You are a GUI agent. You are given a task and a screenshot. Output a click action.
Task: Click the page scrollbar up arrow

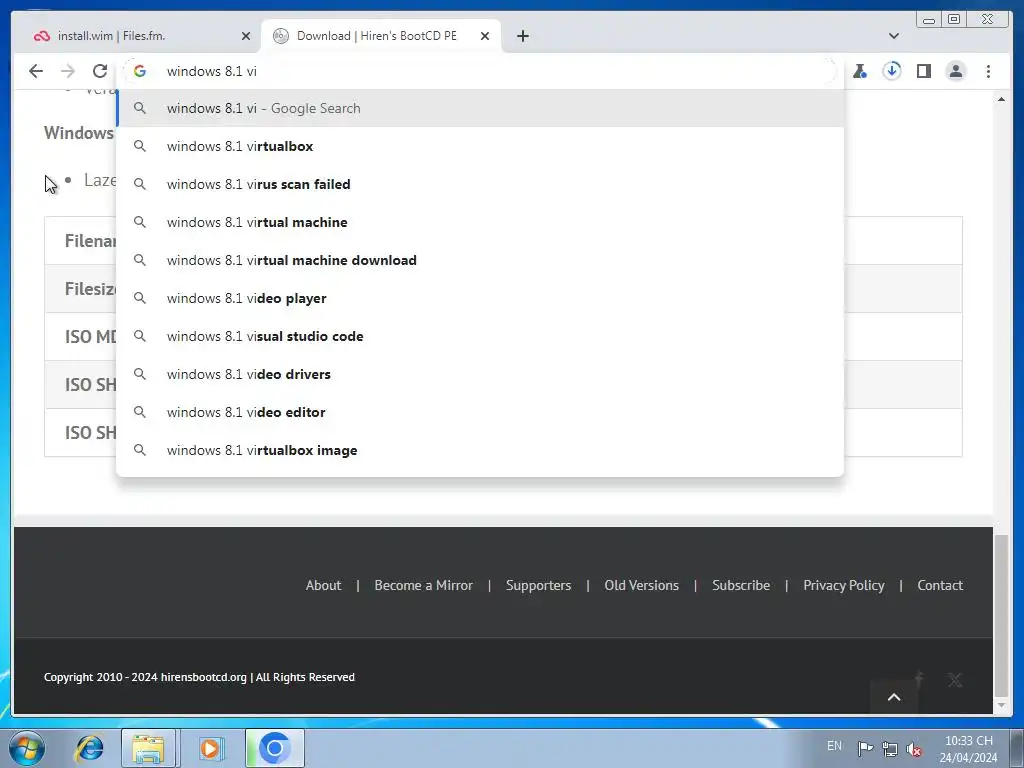[x=1001, y=99]
